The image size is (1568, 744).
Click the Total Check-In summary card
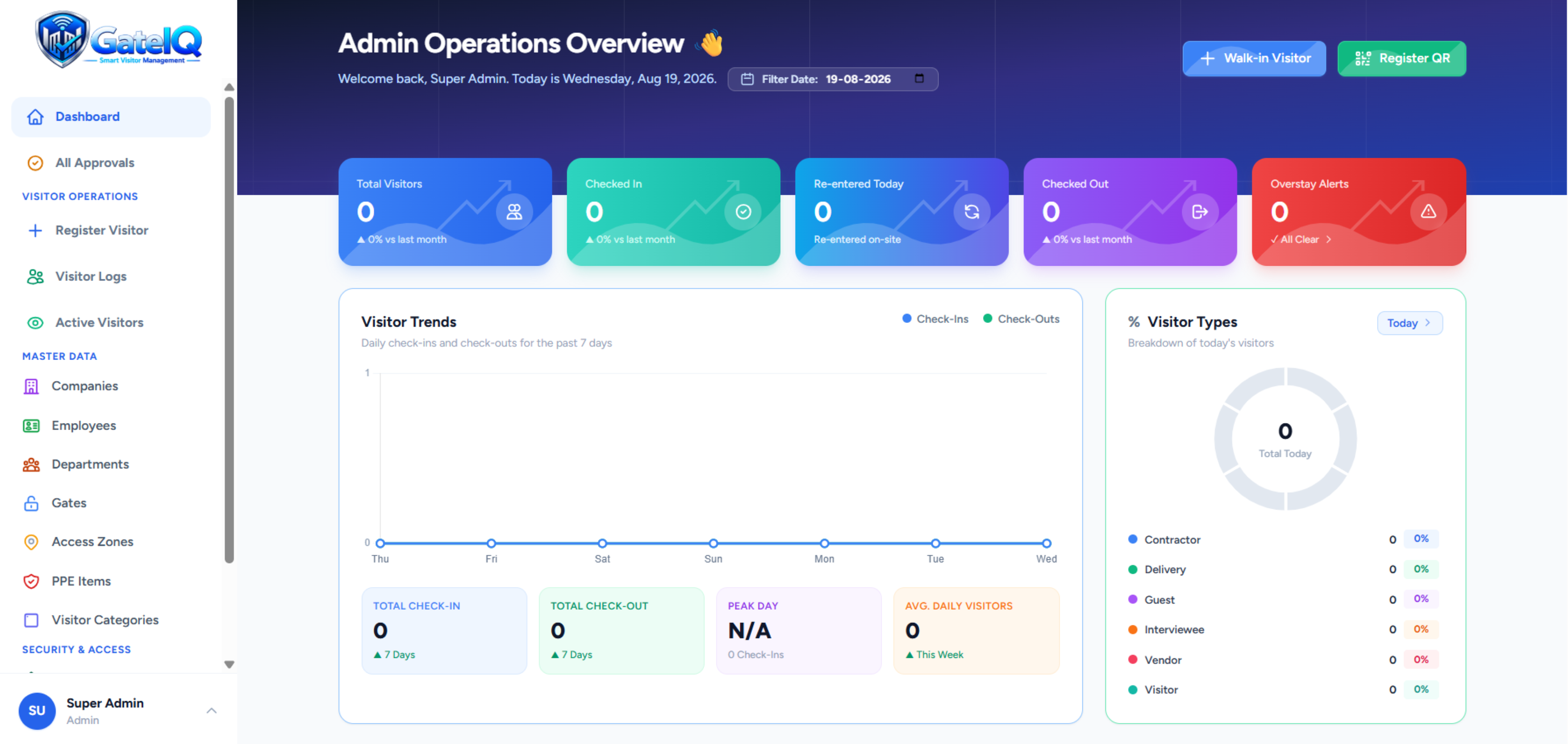point(444,630)
